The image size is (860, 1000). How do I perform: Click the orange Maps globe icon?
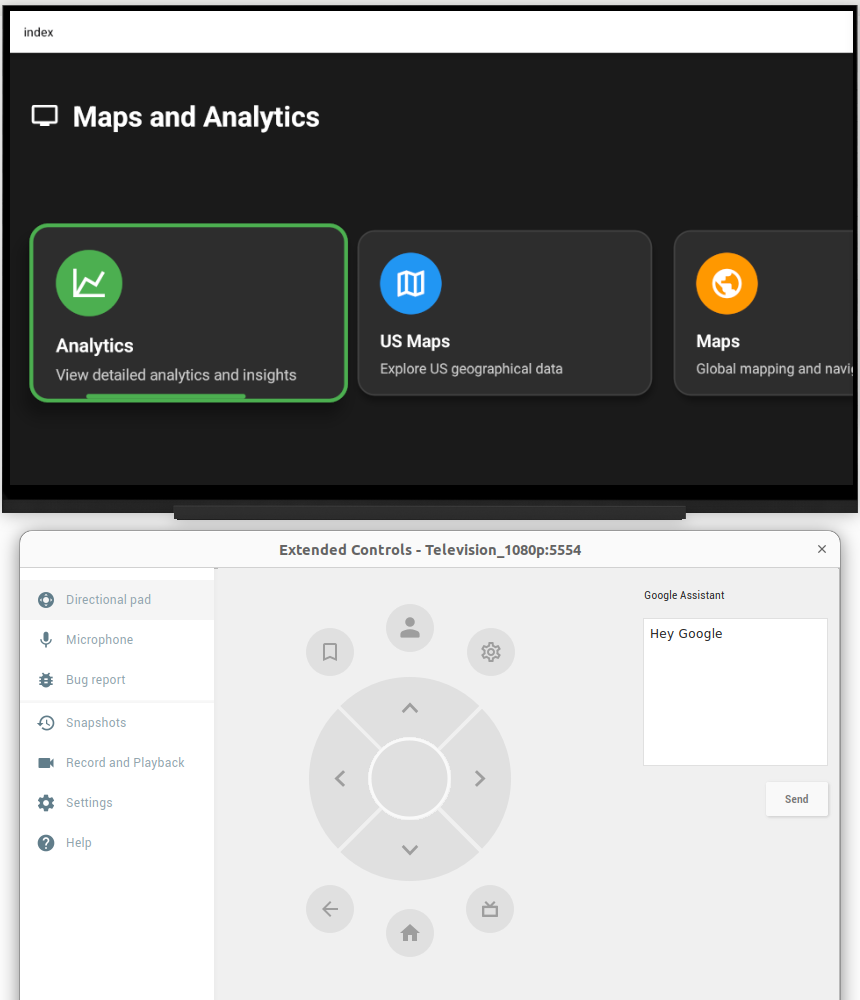[x=726, y=283]
